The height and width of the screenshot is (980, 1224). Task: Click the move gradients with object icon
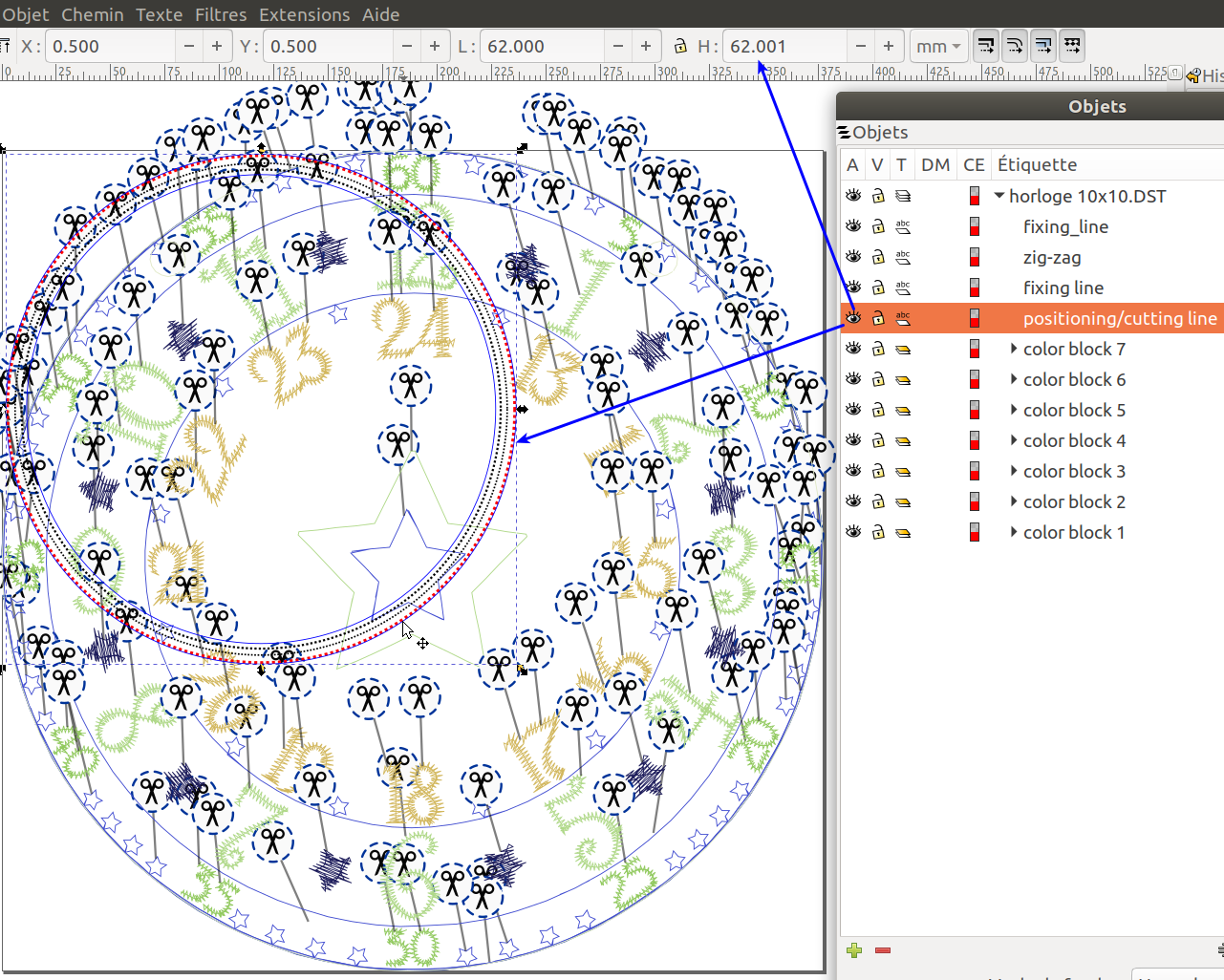[1043, 46]
